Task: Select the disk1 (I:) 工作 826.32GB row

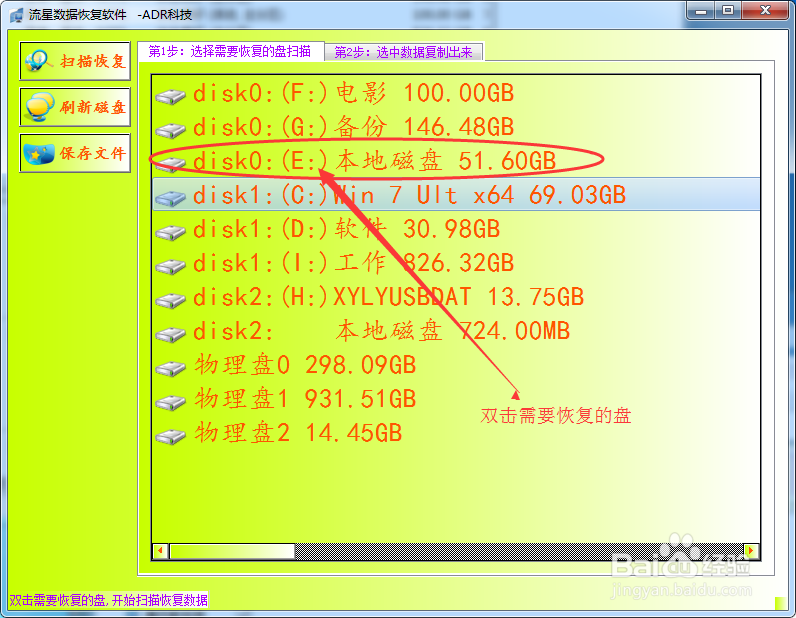Action: coord(456,264)
